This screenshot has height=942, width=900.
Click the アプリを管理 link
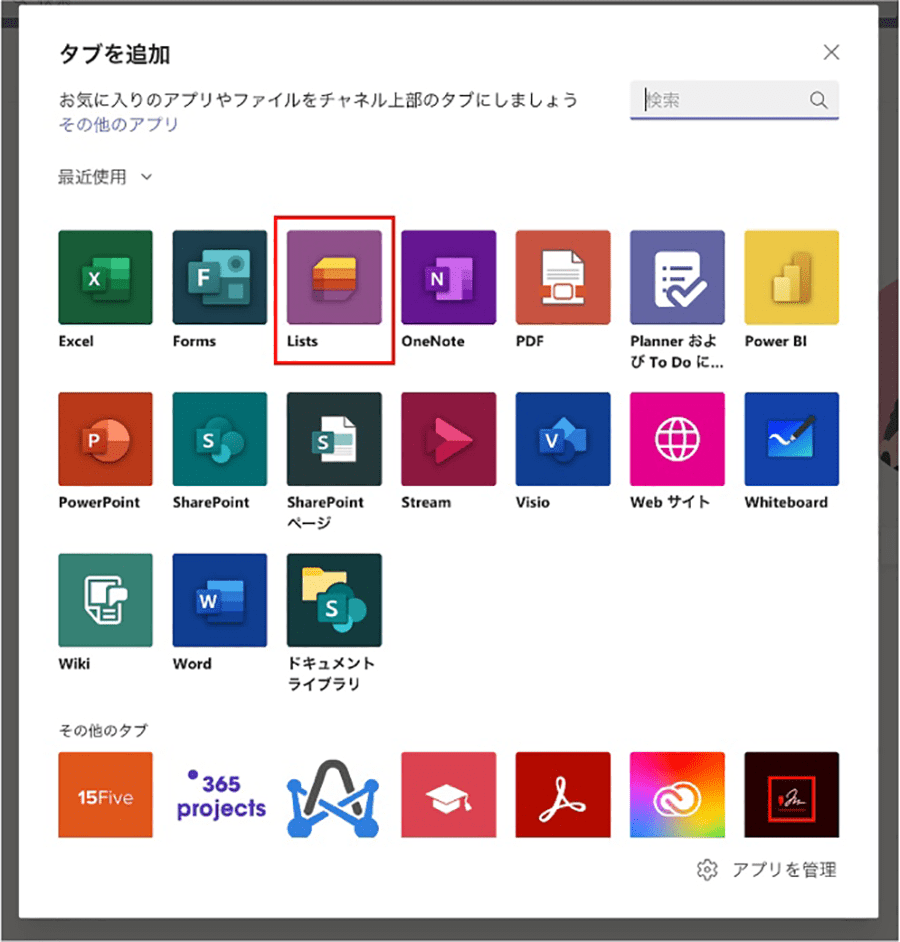click(x=784, y=869)
